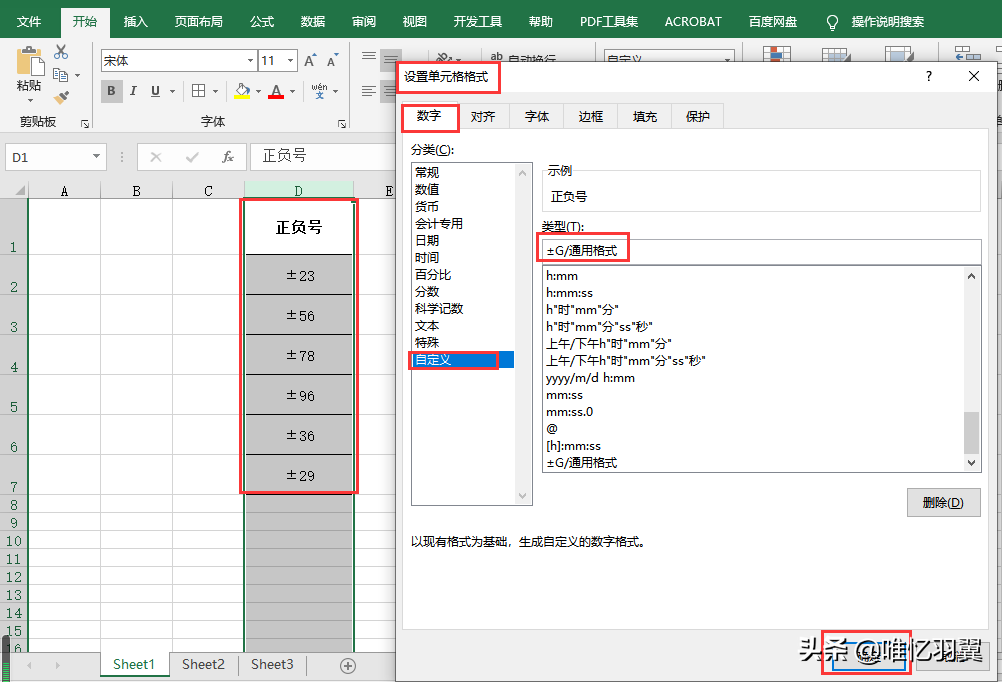Open the 填充 tab in the dialog
The height and width of the screenshot is (682, 1002).
[x=645, y=116]
